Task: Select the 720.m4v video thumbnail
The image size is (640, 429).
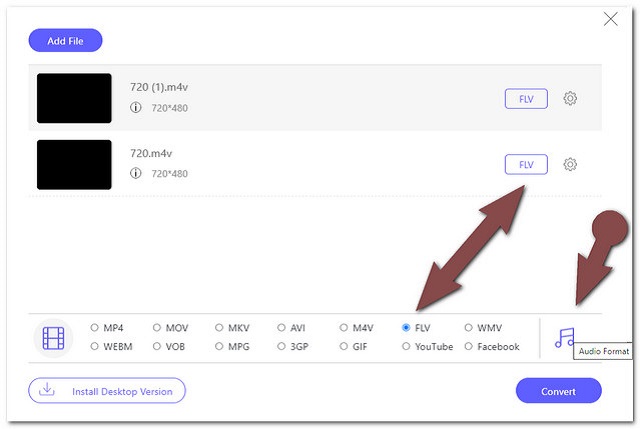Action: 74,164
